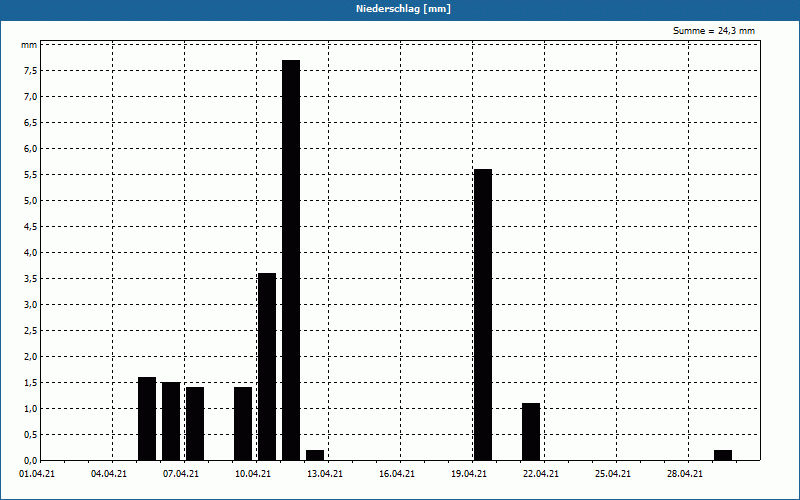Select the "4,0" y-axis label
Image resolution: width=800 pixels, height=500 pixels.
tap(31, 253)
